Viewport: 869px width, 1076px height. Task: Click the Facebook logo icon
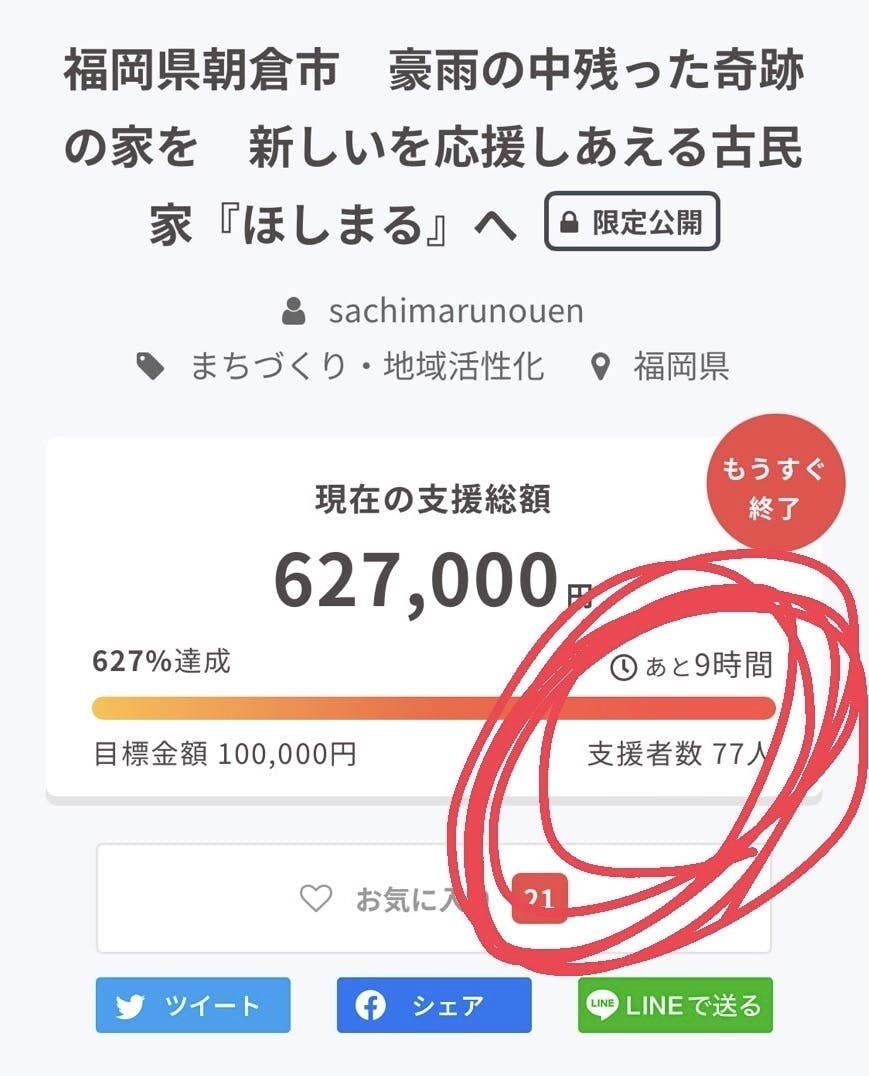(x=371, y=1005)
